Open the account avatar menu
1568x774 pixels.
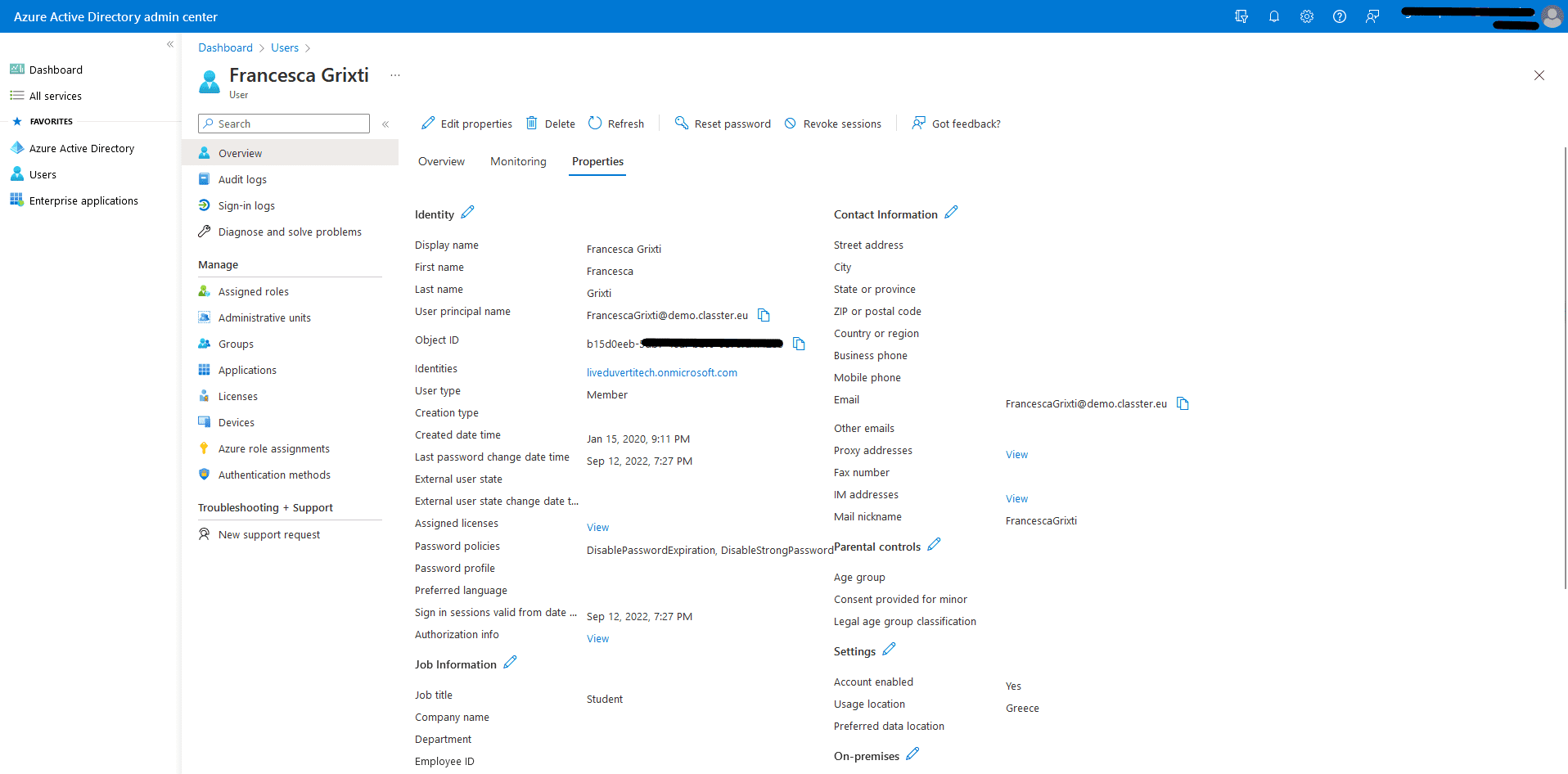(x=1552, y=16)
